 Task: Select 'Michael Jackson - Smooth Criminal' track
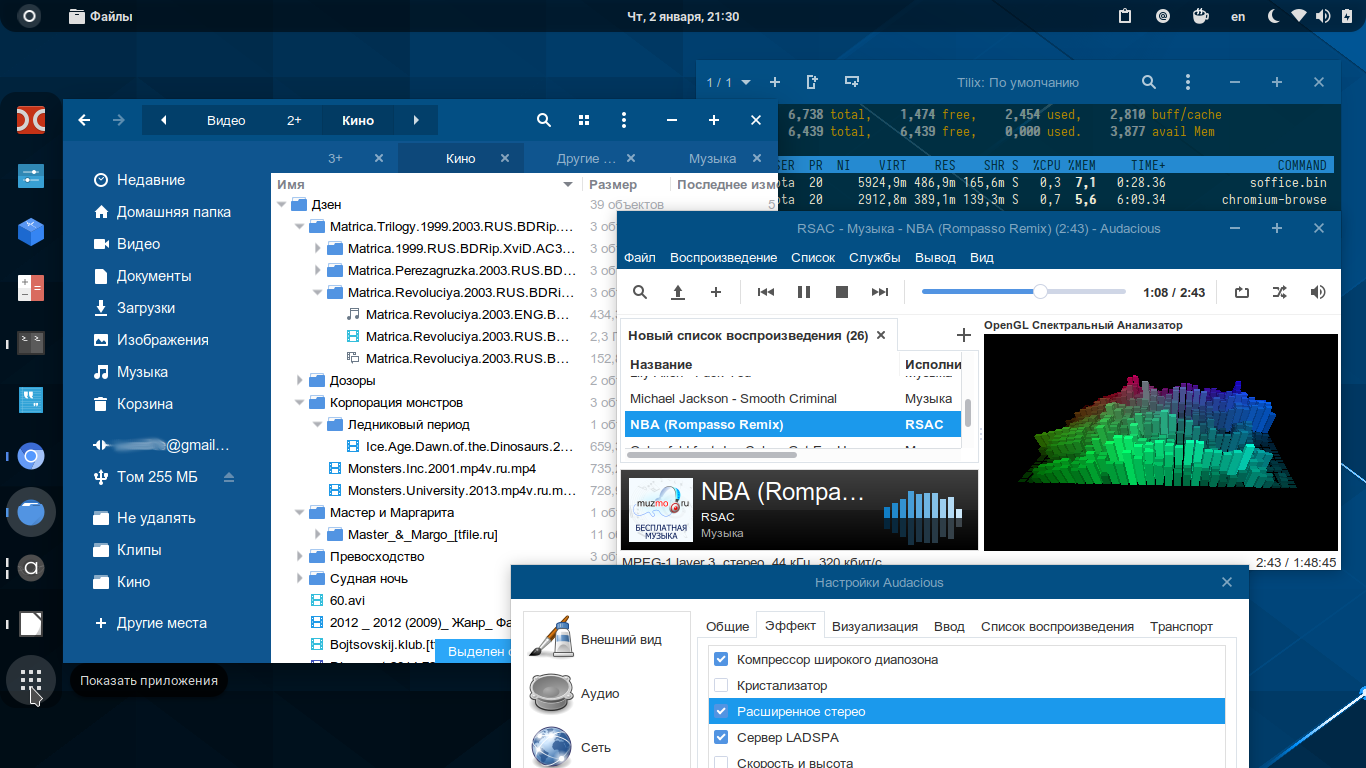pos(733,398)
